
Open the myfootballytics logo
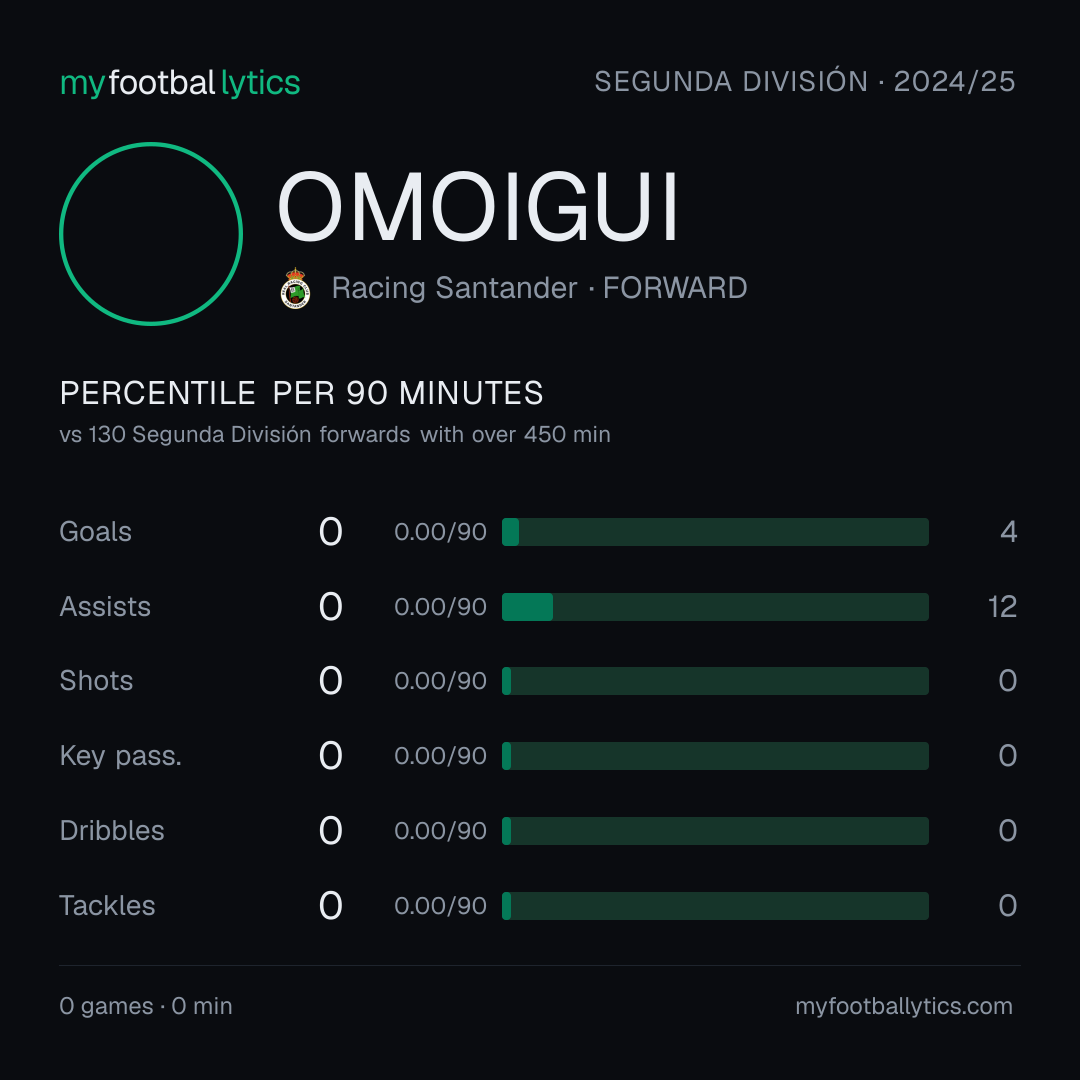[x=180, y=83]
